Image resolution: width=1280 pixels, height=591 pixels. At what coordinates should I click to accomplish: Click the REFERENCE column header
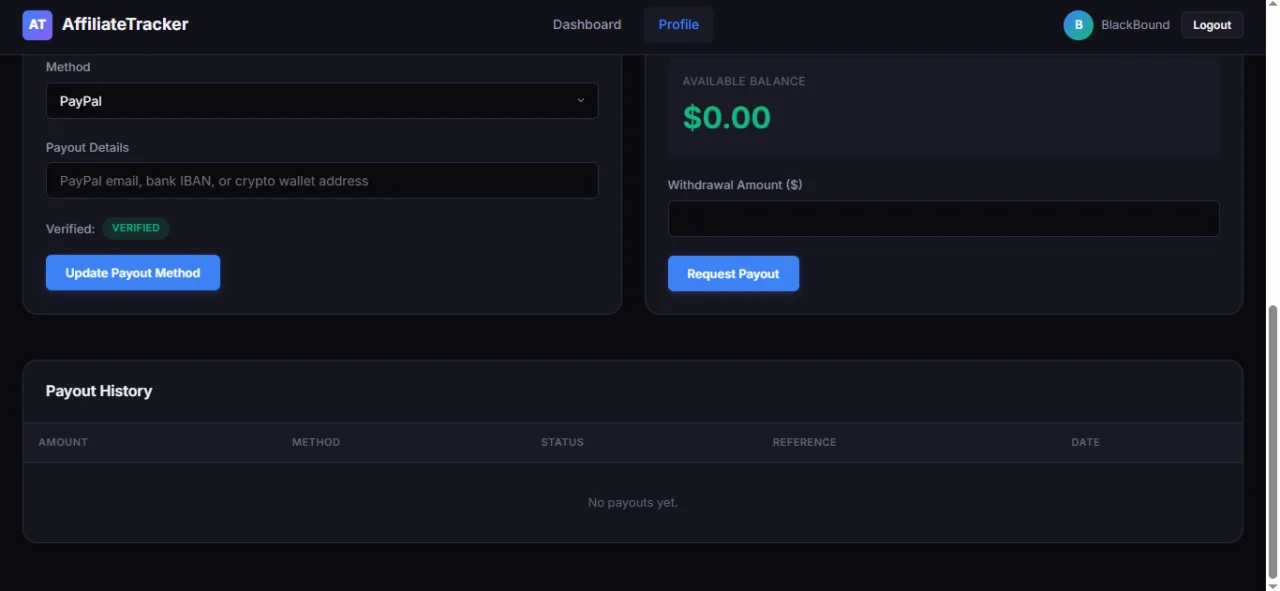[804, 442]
